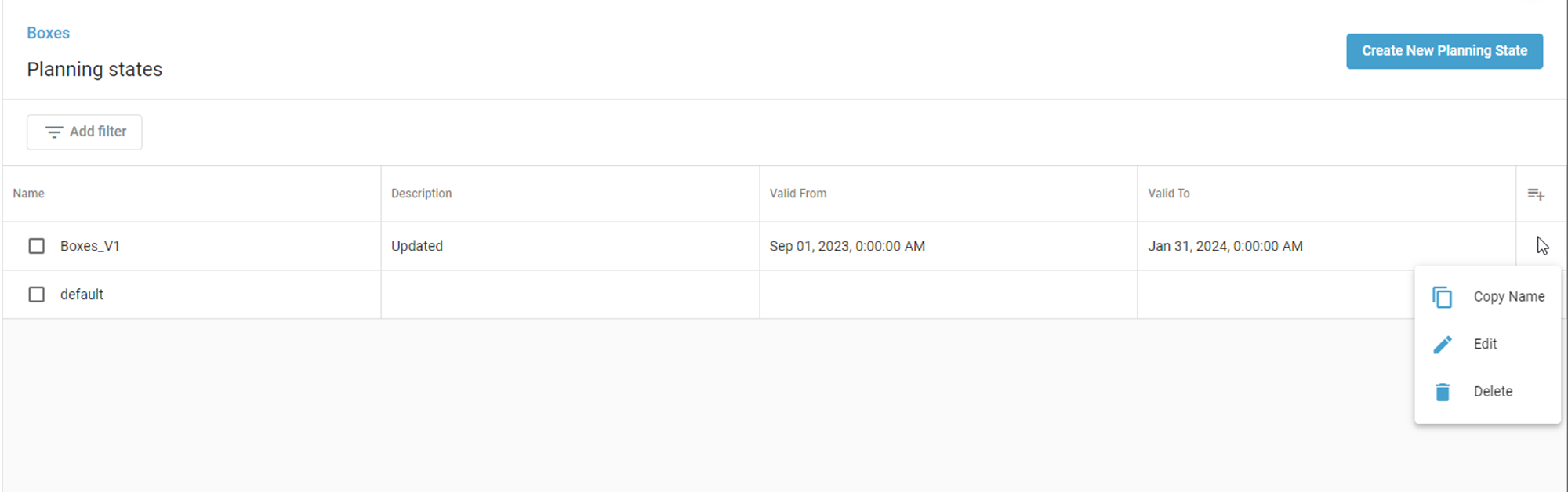Select the default planning state name

tap(82, 295)
